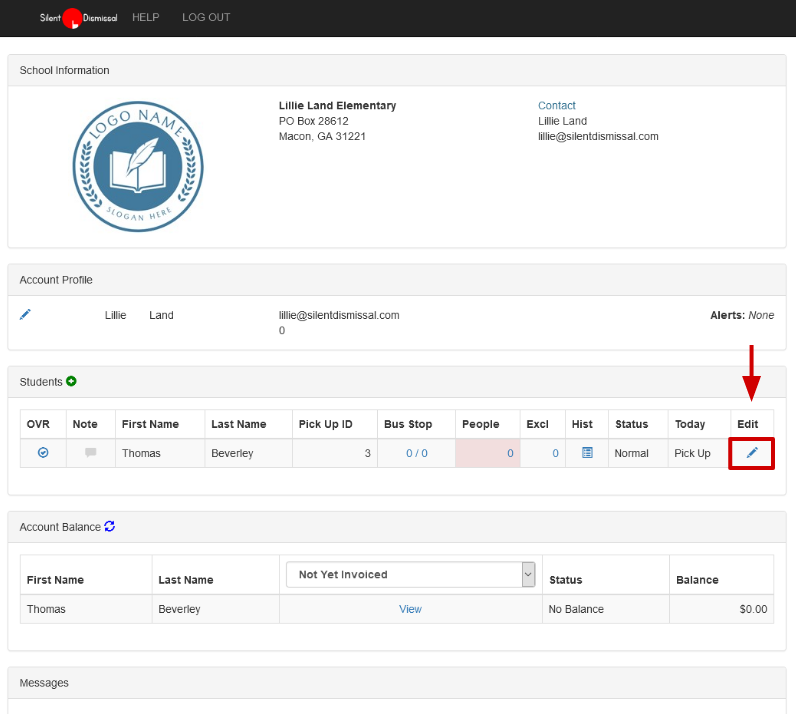Open Bus Stop 0 / 0 link
796x714 pixels.
point(416,453)
